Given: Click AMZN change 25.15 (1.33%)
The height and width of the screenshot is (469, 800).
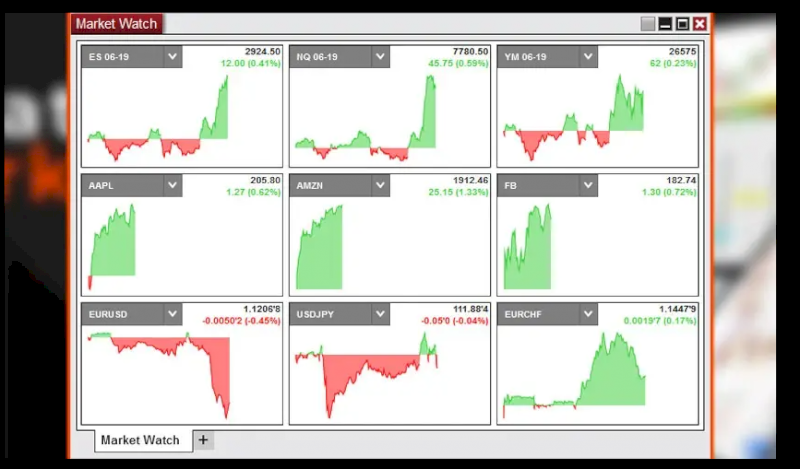Looking at the screenshot, I should click(x=458, y=192).
